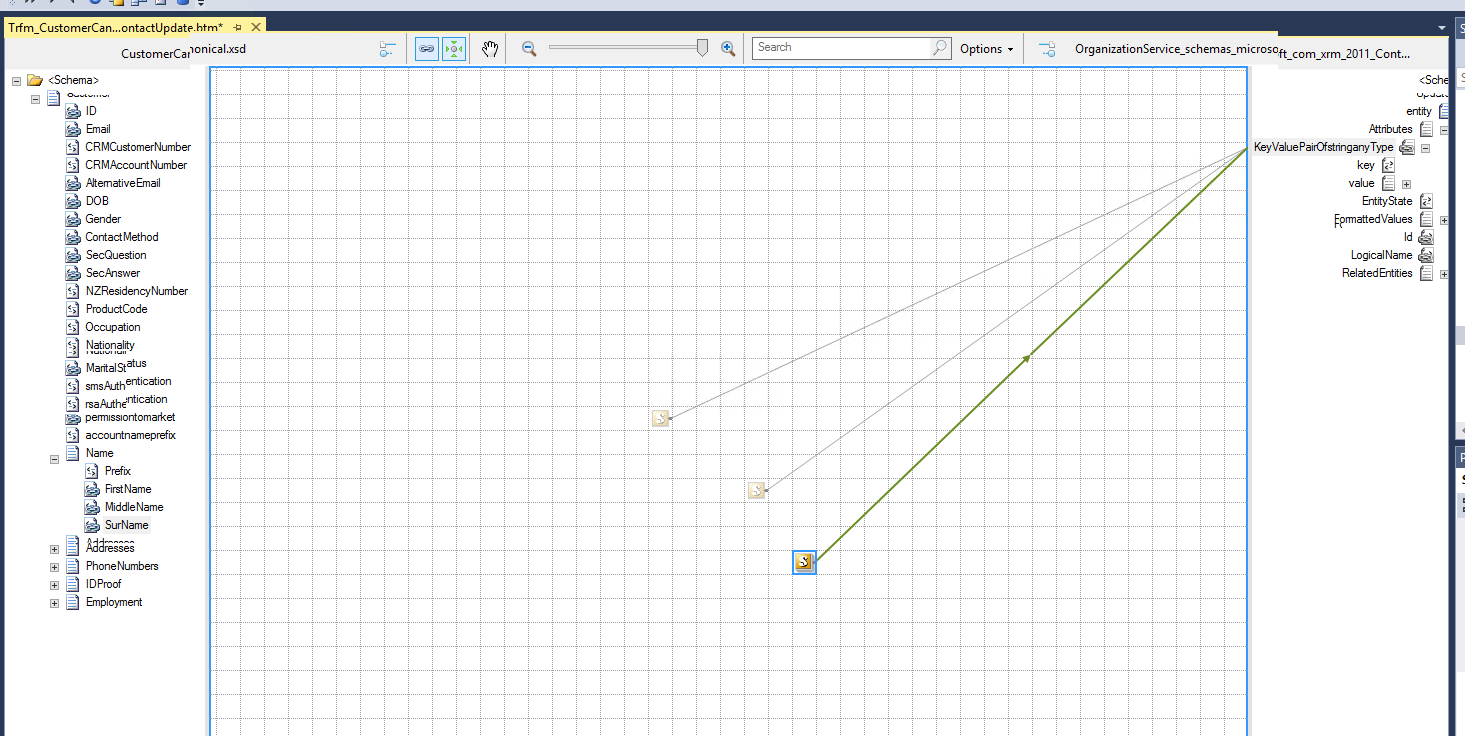Select the Email source element
This screenshot has width=1465, height=736.
pyautogui.click(x=98, y=129)
